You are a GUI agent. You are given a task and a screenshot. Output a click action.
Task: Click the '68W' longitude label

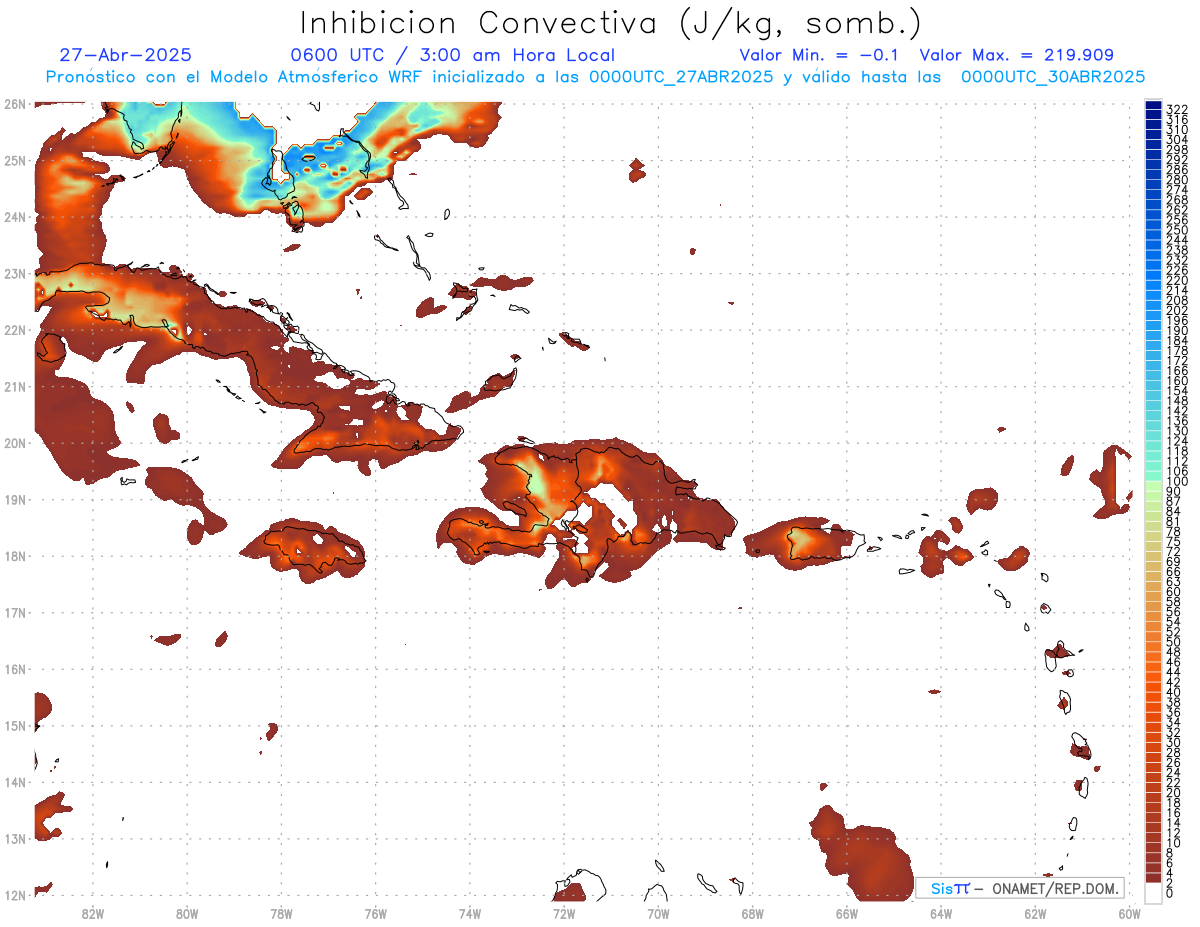click(x=753, y=912)
